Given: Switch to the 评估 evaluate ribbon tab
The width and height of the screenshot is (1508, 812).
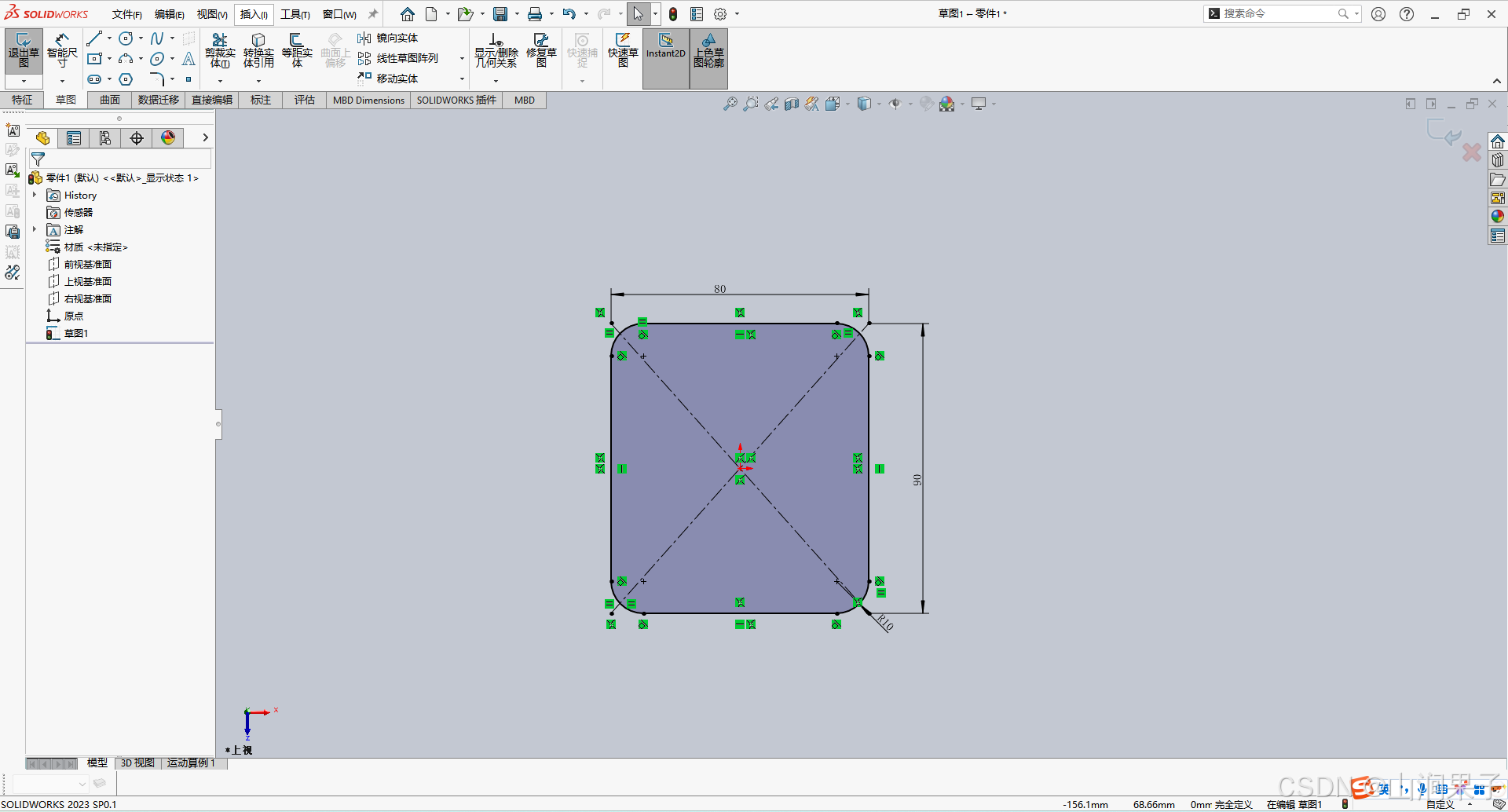Looking at the screenshot, I should pos(305,100).
